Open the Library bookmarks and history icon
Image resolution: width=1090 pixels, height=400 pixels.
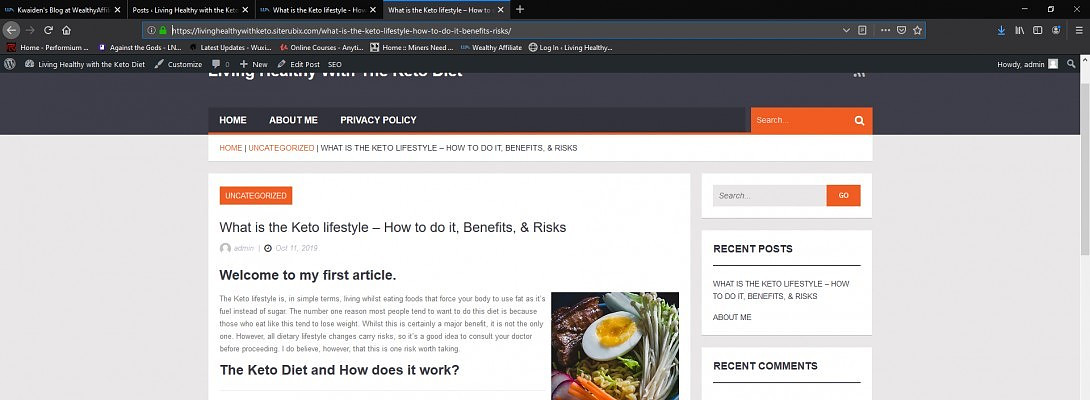pyautogui.click(x=1020, y=31)
